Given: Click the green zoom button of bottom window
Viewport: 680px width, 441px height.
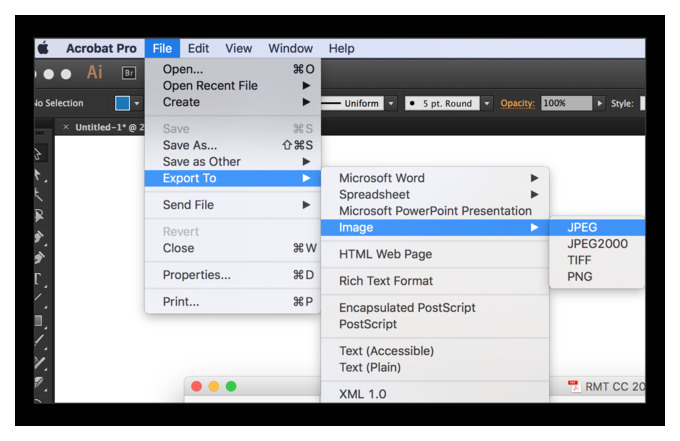Looking at the screenshot, I should pyautogui.click(x=231, y=386).
